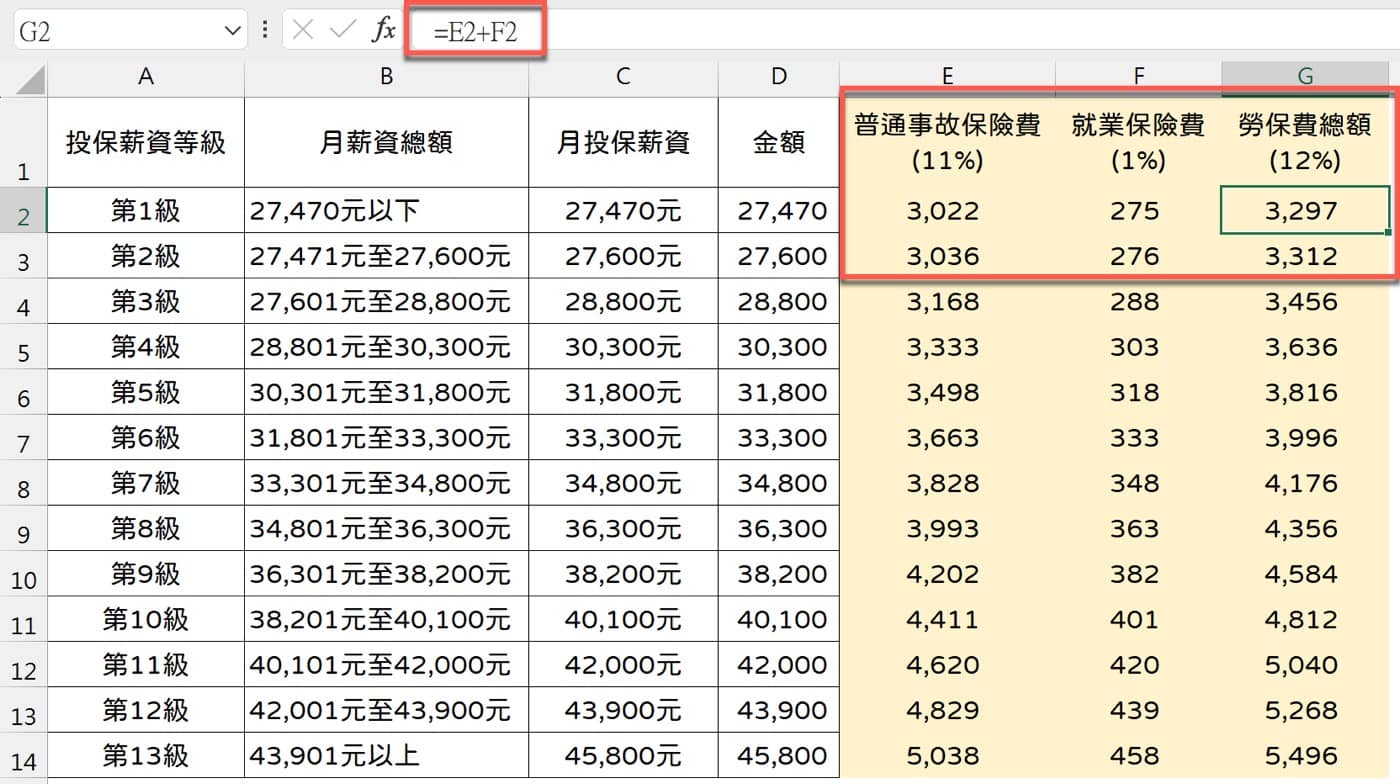Click cell 5,038 in column E

(x=947, y=755)
